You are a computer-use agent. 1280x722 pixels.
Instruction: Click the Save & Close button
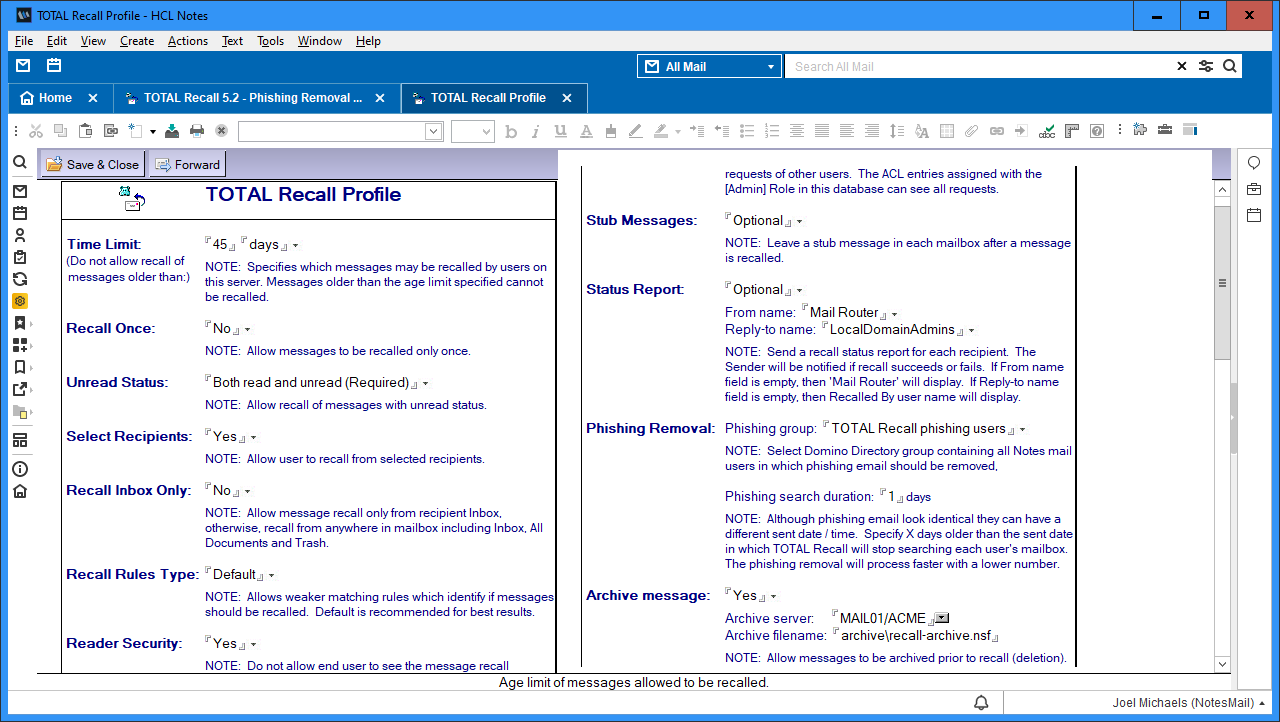coord(92,164)
